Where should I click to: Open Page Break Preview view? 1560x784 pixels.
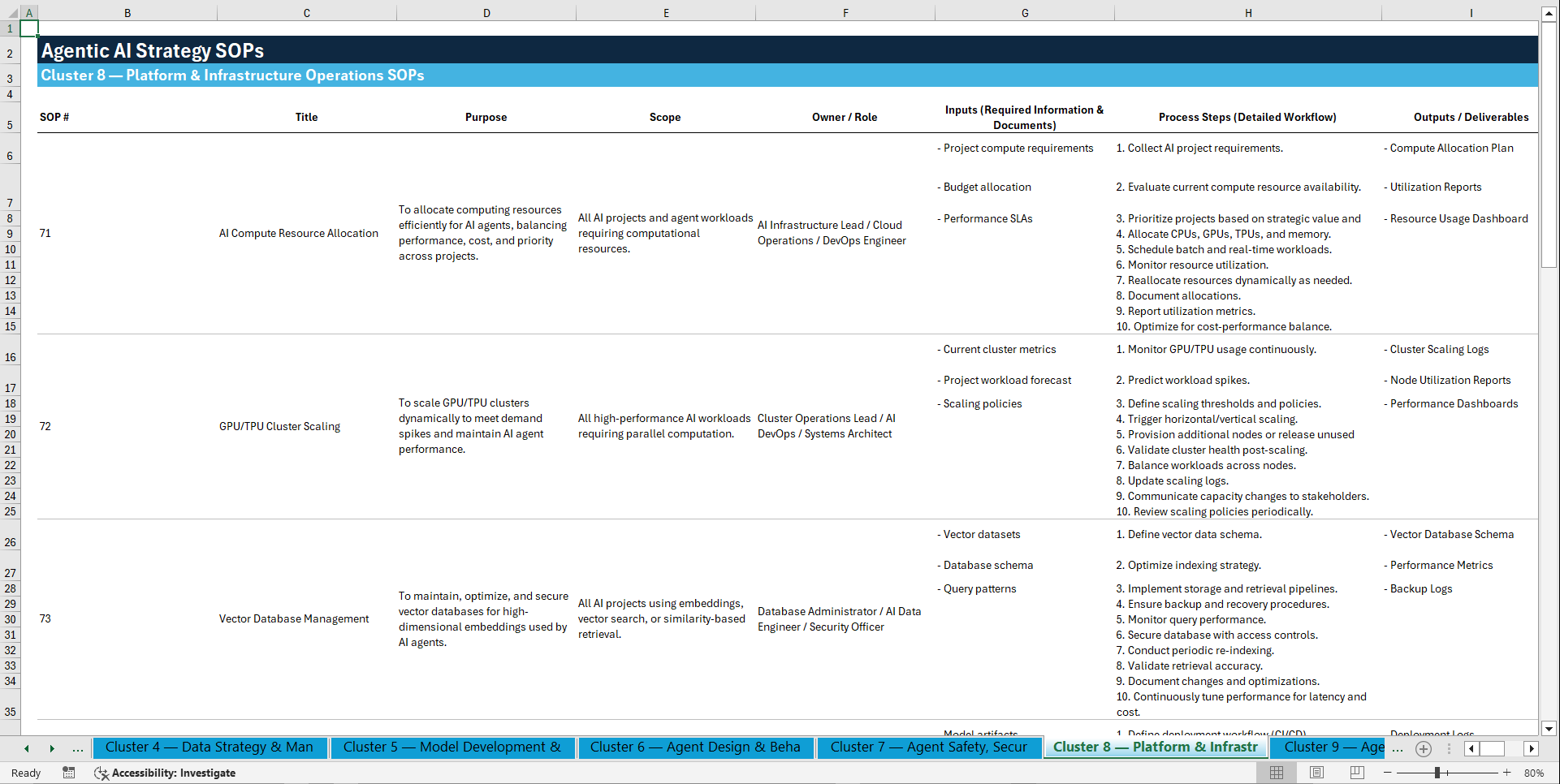1356,773
